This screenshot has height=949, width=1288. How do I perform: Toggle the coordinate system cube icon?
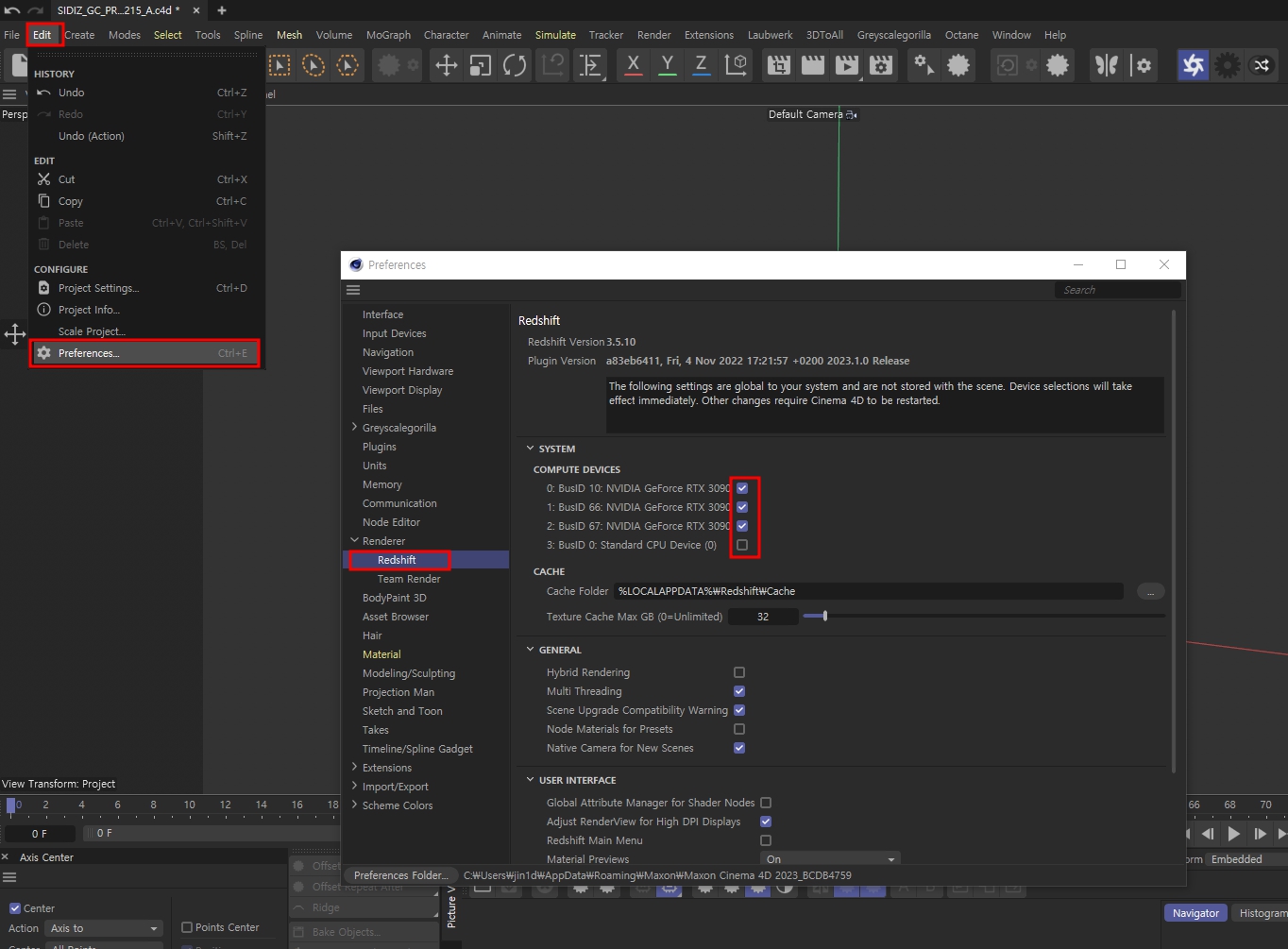tap(736, 65)
